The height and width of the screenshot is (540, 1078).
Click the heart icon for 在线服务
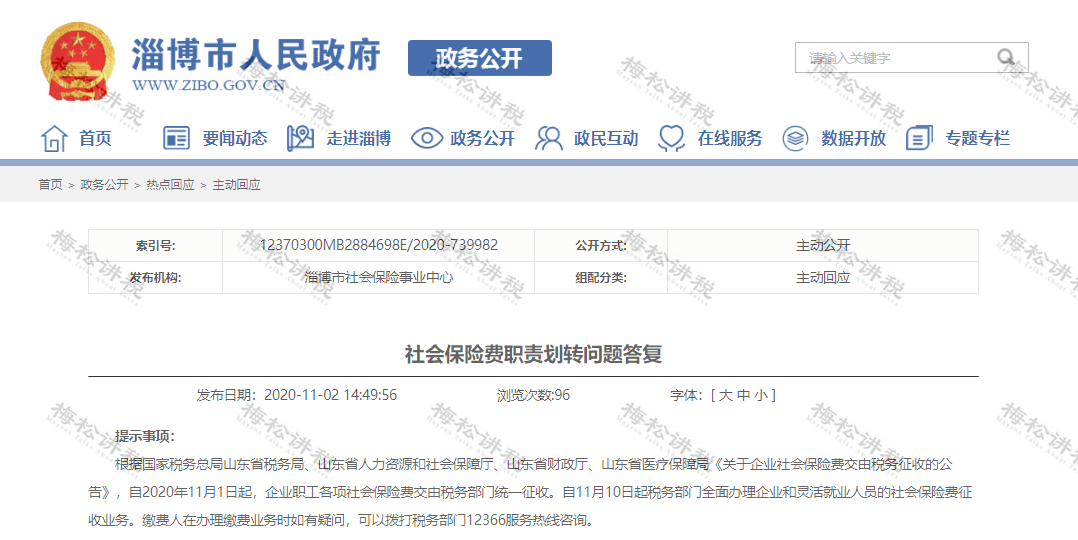(671, 138)
